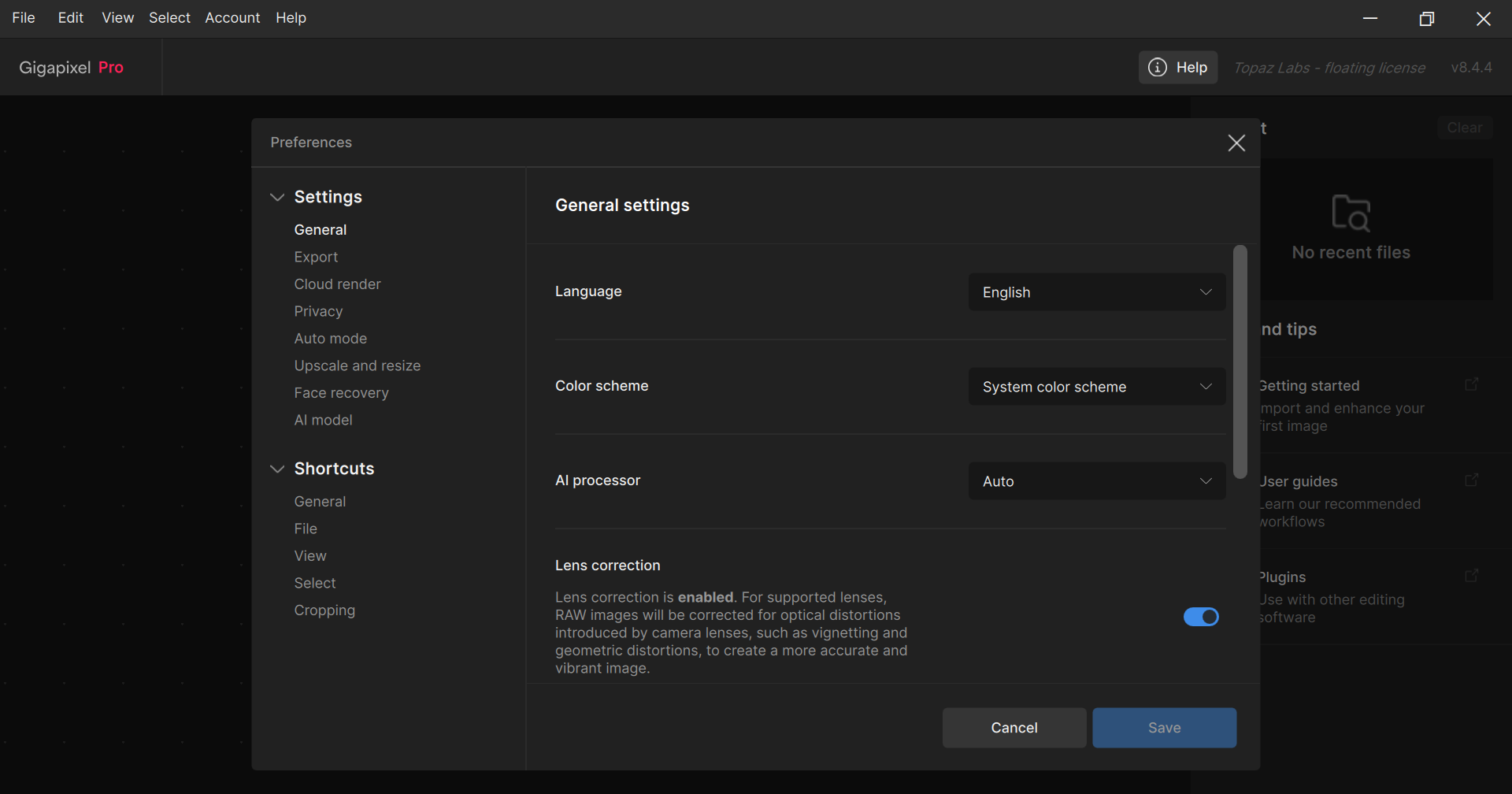This screenshot has width=1512, height=794.
Task: Open the User guides external link icon
Action: pos(1471,480)
